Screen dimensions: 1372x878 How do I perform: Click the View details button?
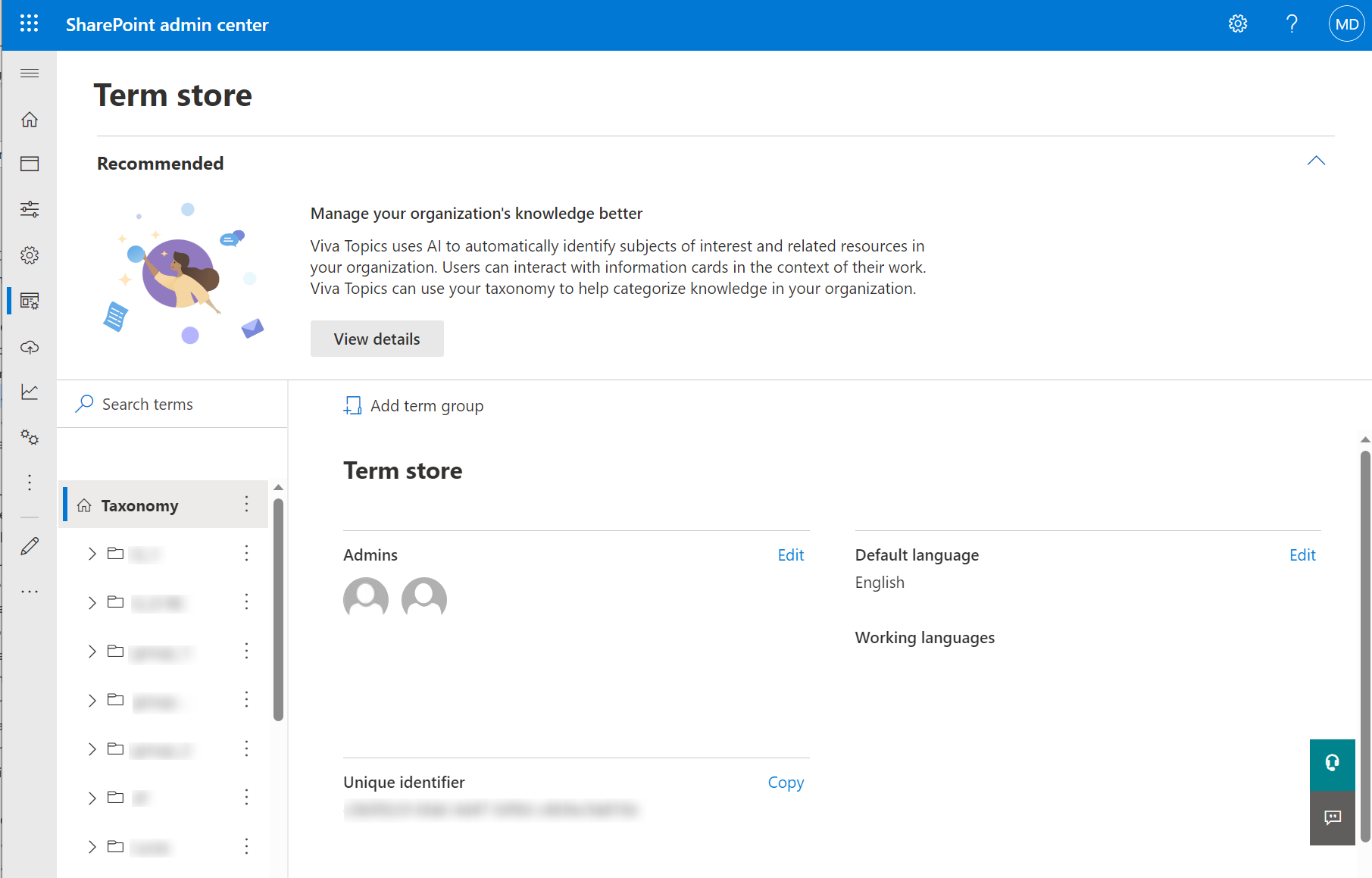tap(377, 339)
